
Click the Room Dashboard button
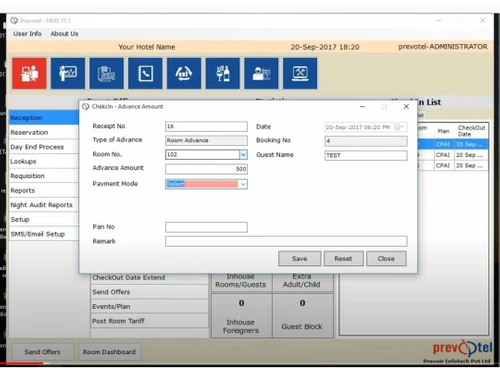tap(109, 352)
